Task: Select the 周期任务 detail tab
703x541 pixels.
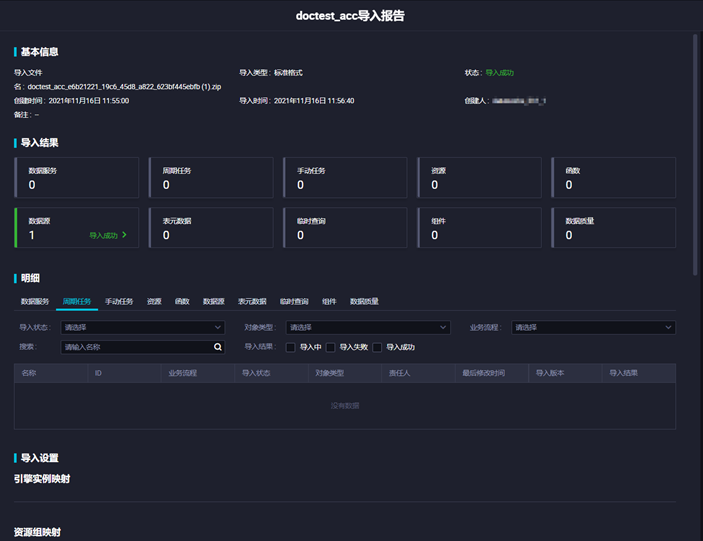Action: pyautogui.click(x=77, y=302)
